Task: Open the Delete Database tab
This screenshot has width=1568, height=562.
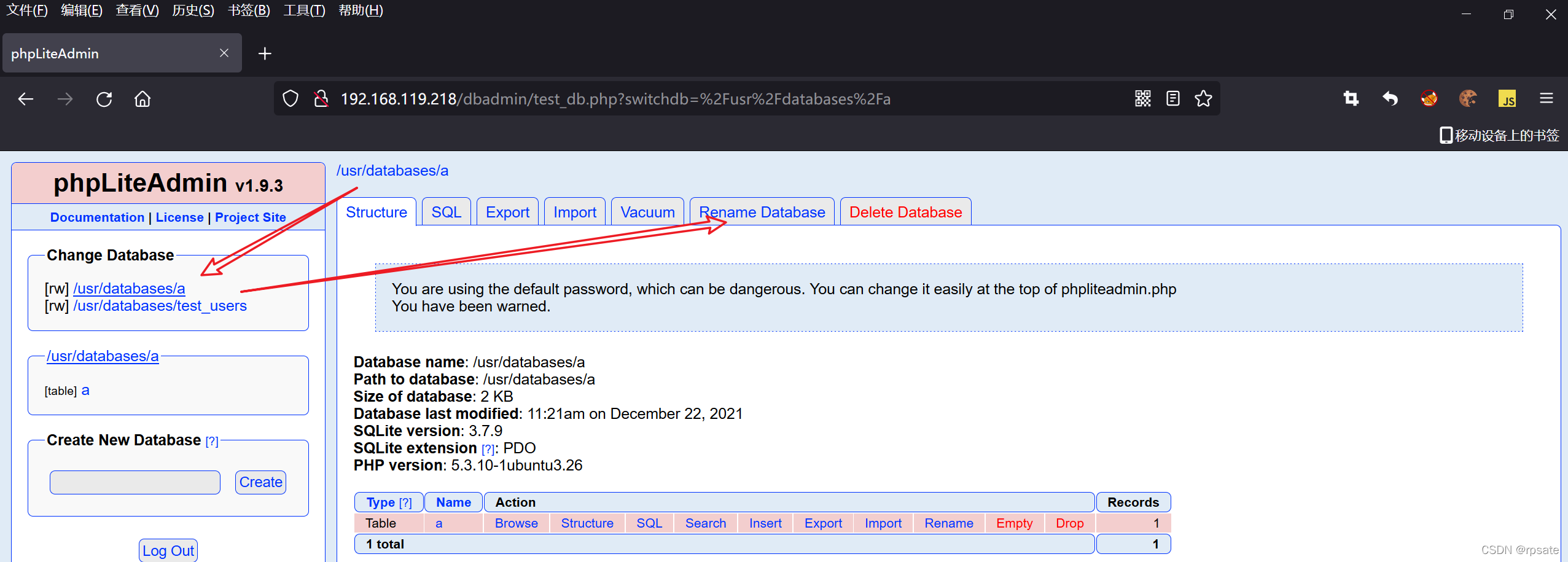Action: (x=905, y=212)
